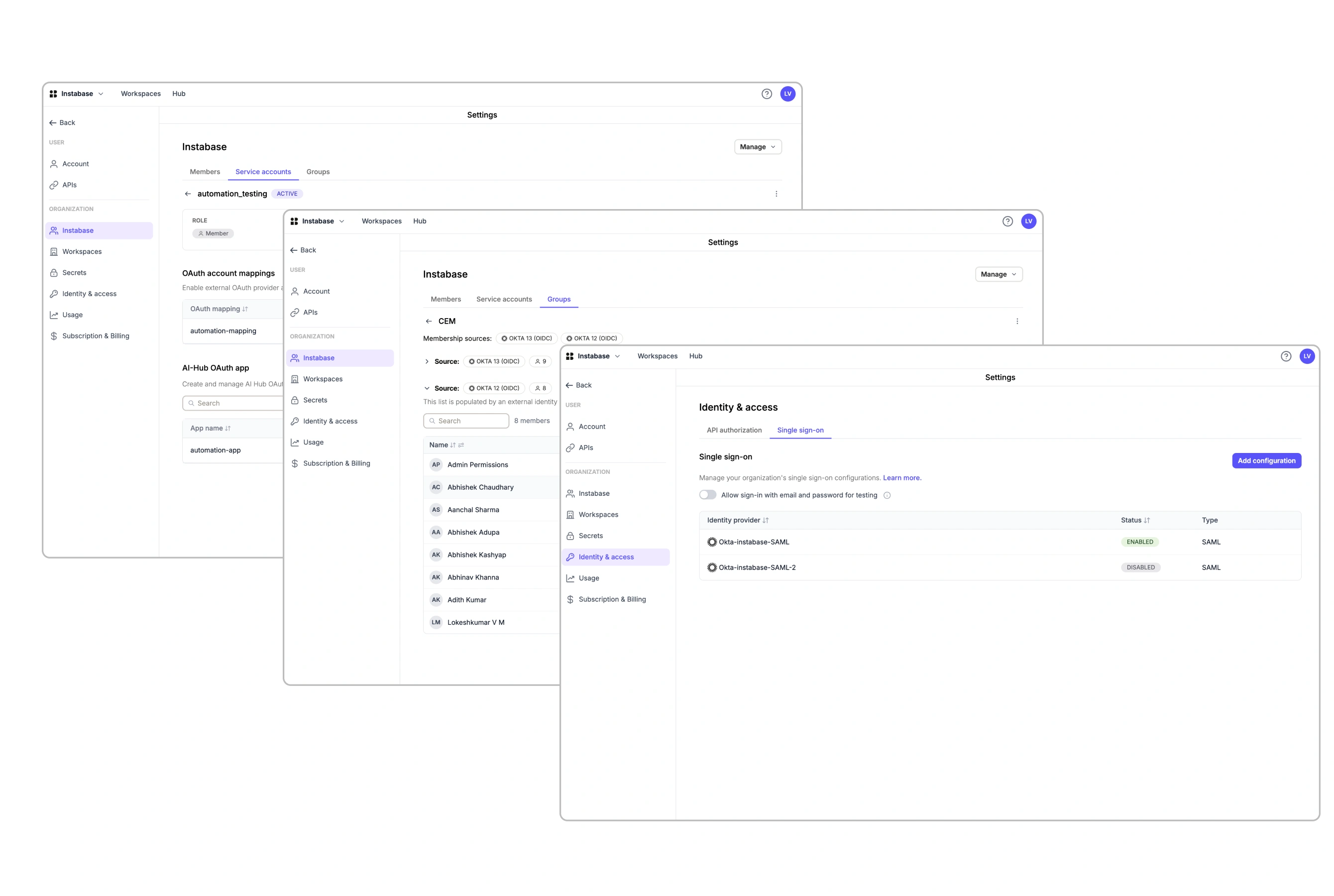The width and height of the screenshot is (1334, 896).
Task: Click info icon beside email and password testing
Action: [887, 495]
